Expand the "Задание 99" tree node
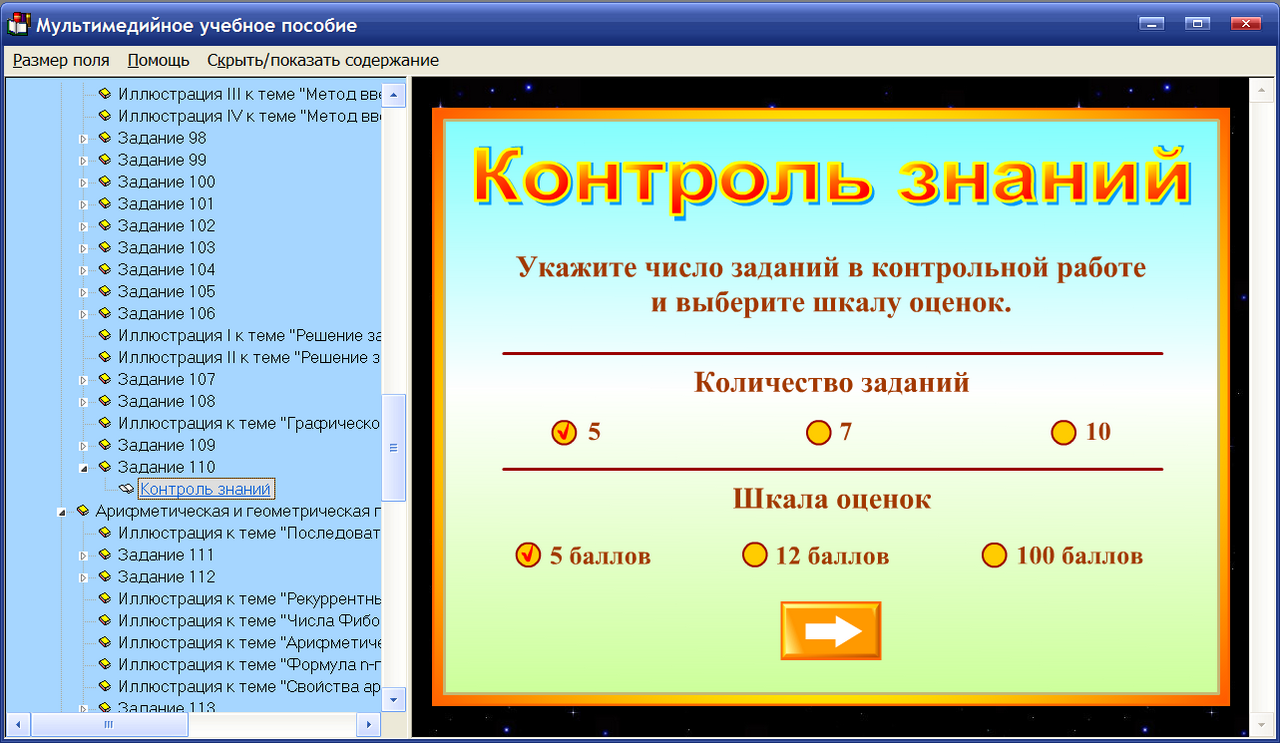The height and width of the screenshot is (743, 1280). pyautogui.click(x=84, y=159)
